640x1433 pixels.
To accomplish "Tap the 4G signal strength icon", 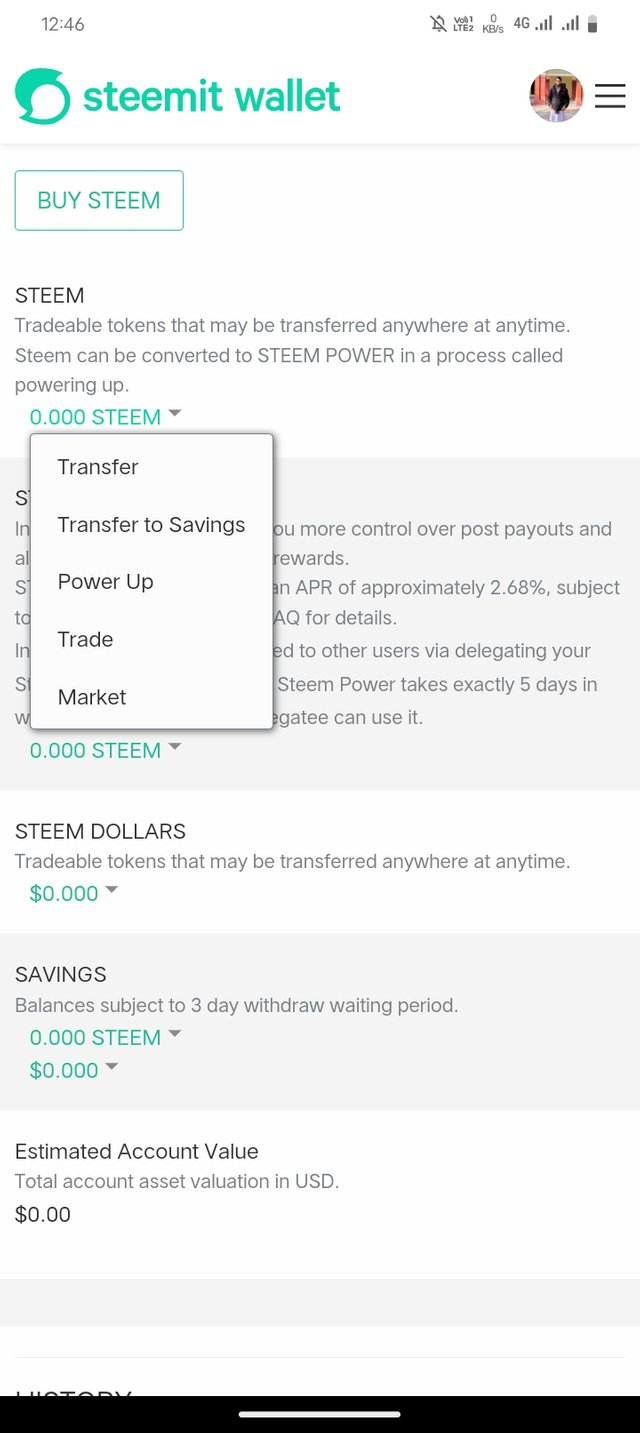I will (534, 24).
